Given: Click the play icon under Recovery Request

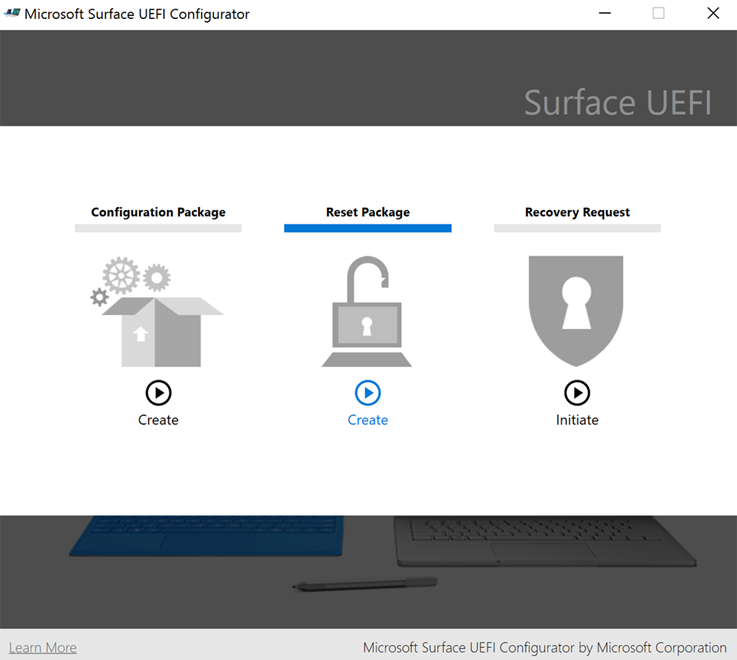Looking at the screenshot, I should pyautogui.click(x=577, y=393).
